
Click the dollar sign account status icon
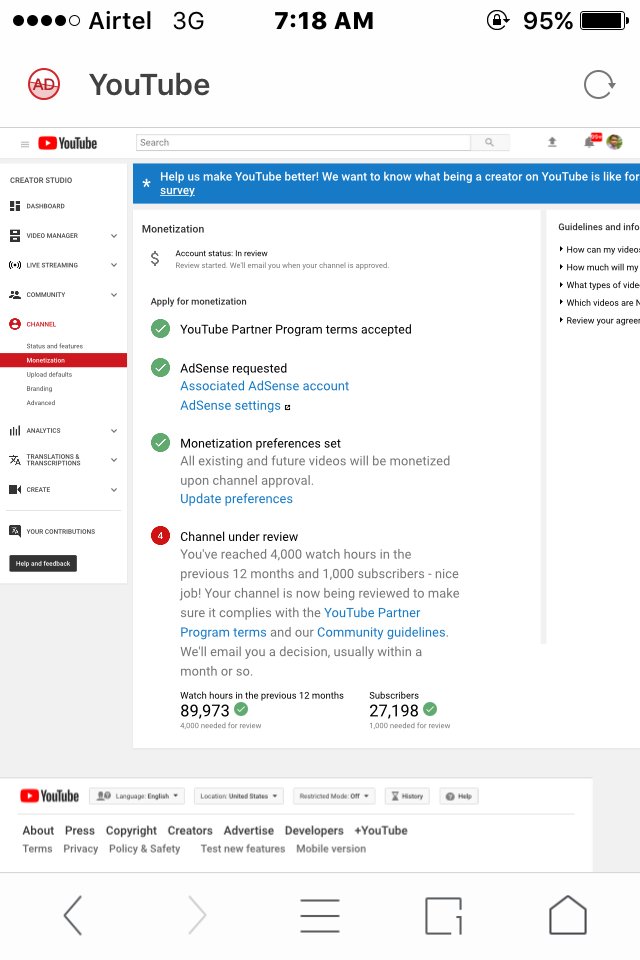tap(155, 258)
